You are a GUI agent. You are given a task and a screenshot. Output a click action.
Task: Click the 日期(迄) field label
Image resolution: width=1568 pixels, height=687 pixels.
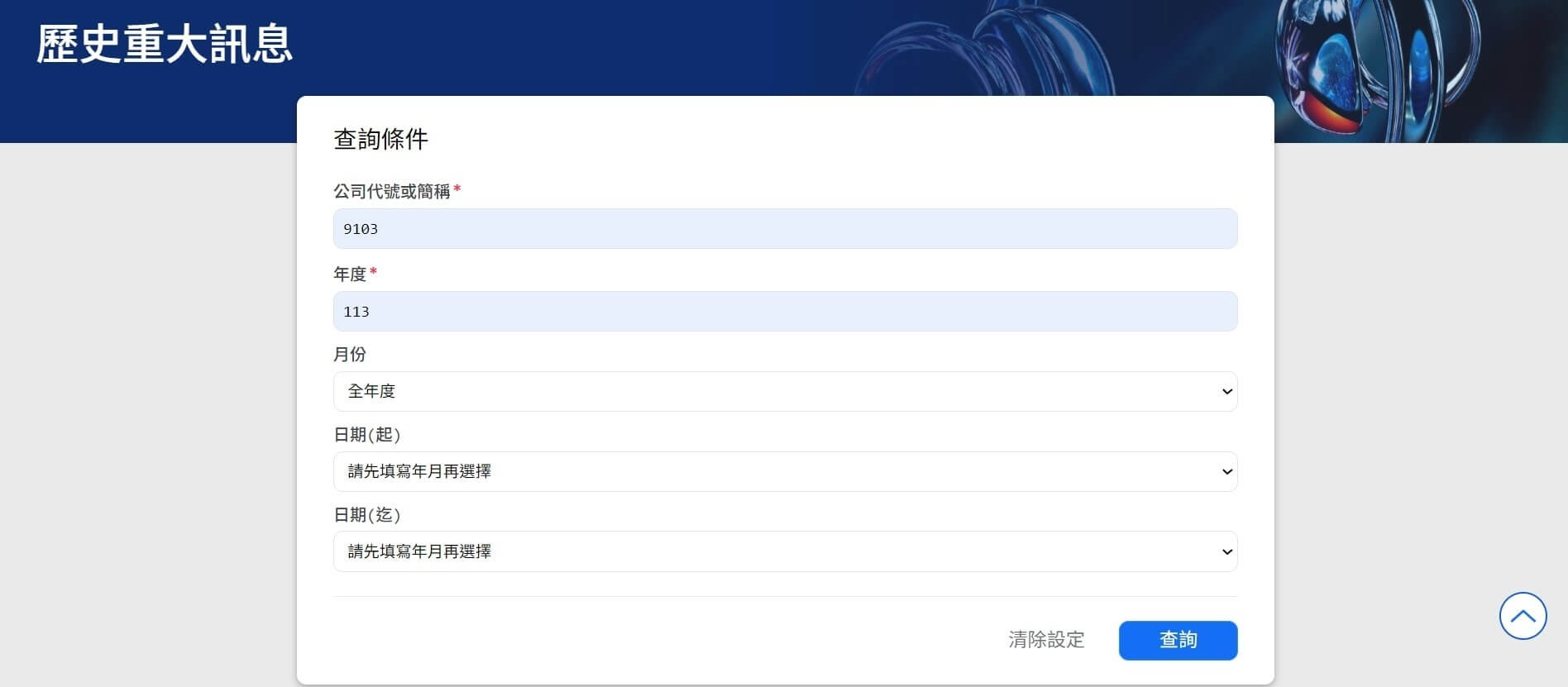[x=366, y=515]
